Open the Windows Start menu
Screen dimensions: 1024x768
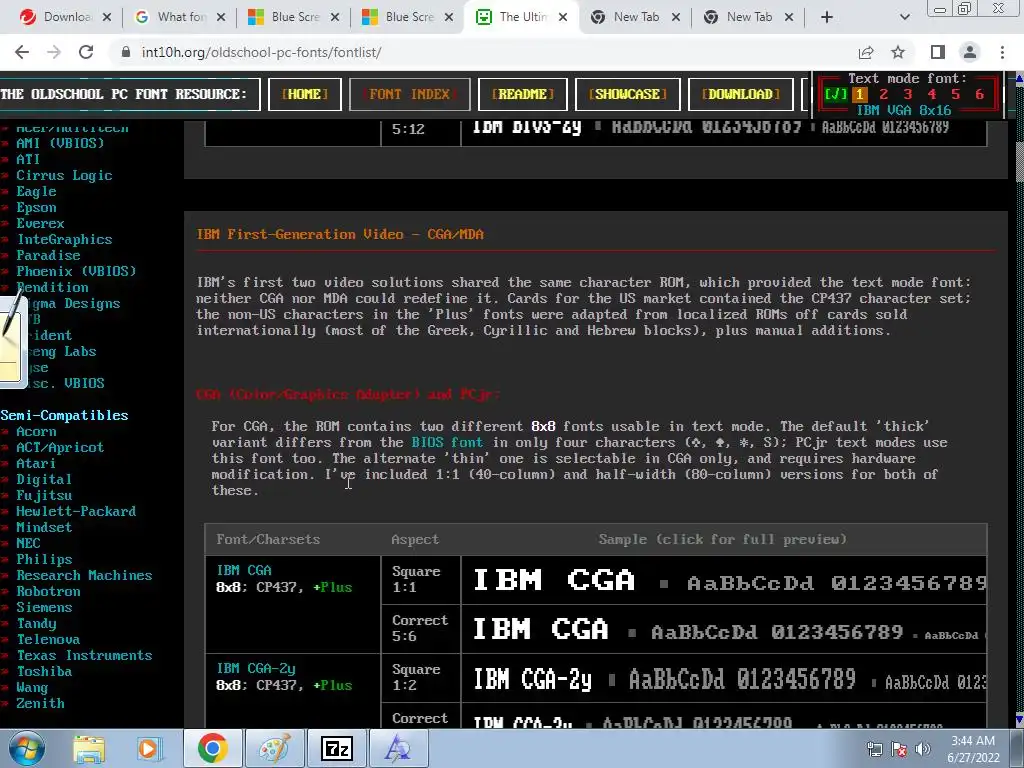click(27, 749)
